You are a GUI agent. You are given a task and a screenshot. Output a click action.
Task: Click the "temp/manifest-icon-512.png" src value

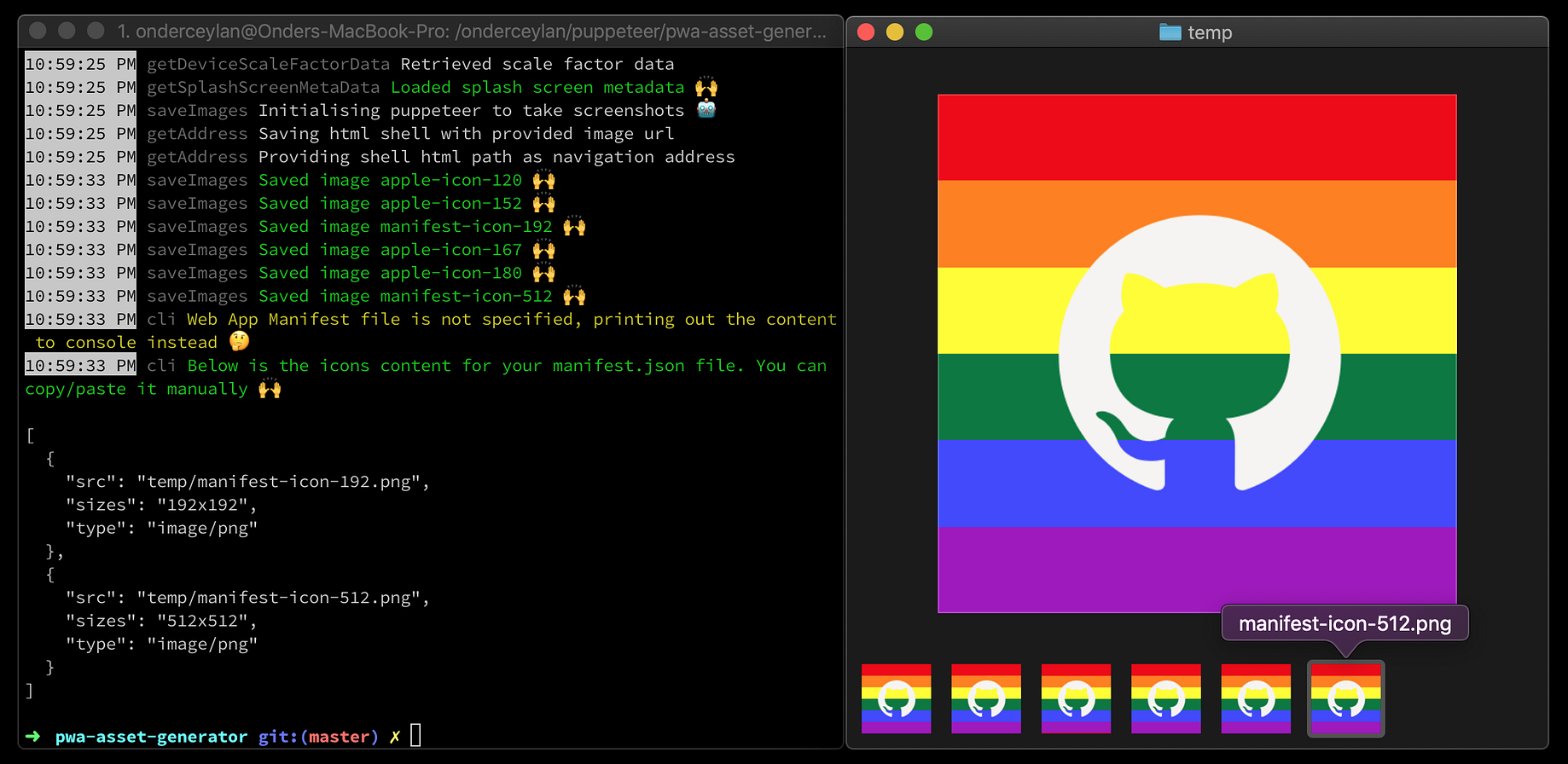(x=278, y=598)
